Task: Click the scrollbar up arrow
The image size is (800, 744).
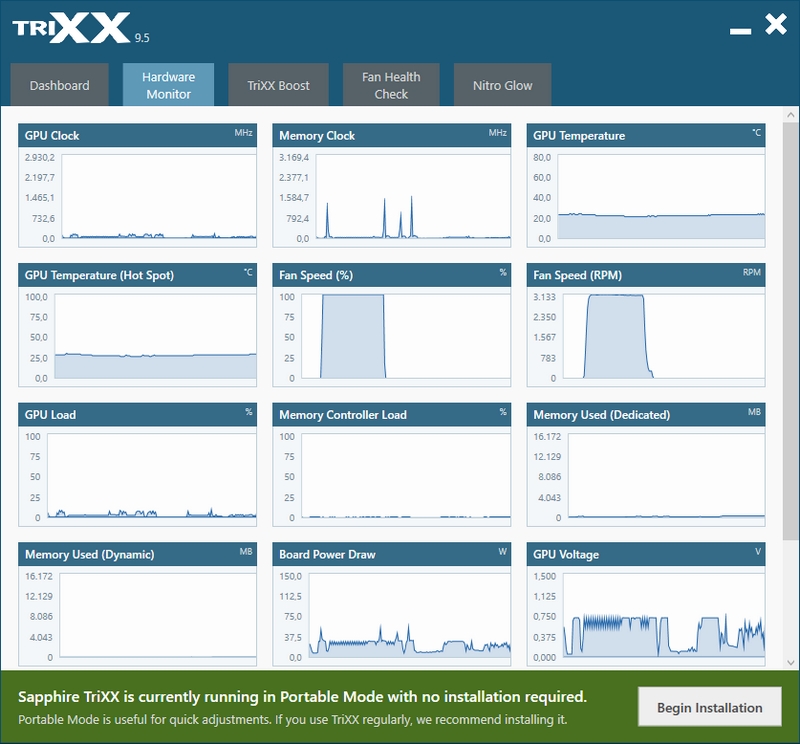Action: click(791, 115)
